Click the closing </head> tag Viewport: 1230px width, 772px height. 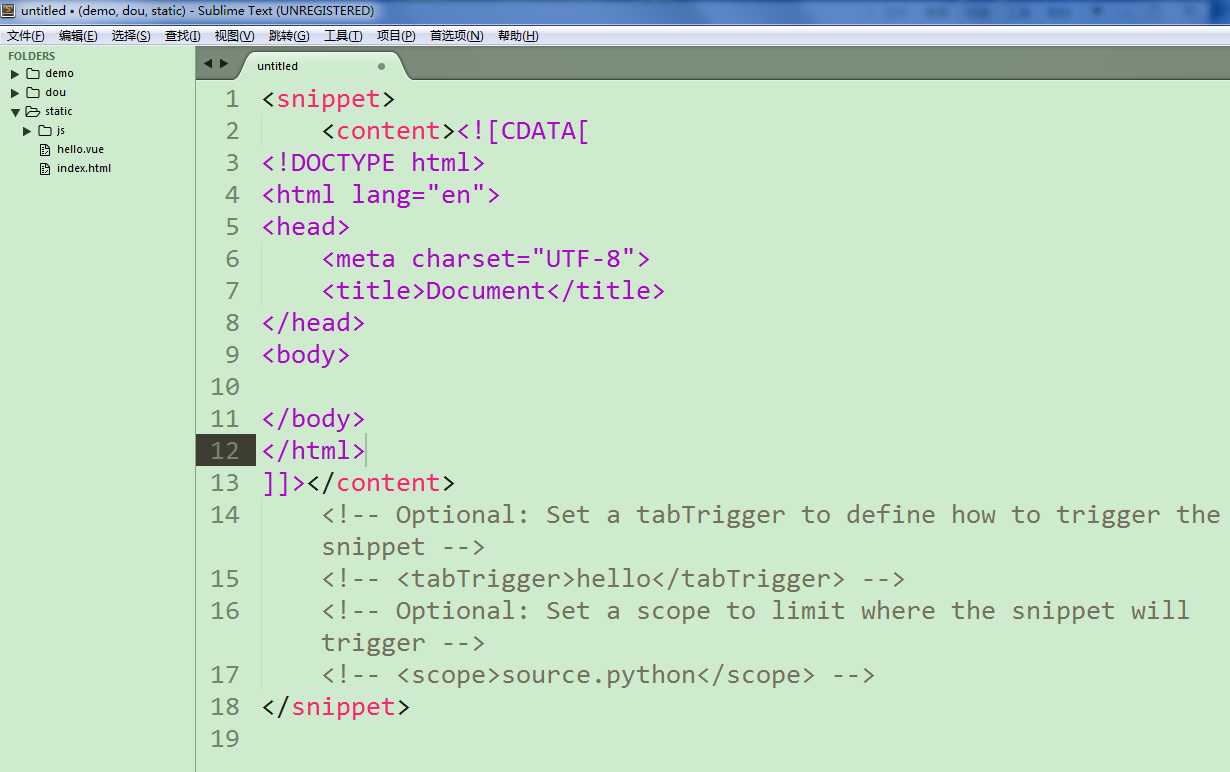pos(314,323)
